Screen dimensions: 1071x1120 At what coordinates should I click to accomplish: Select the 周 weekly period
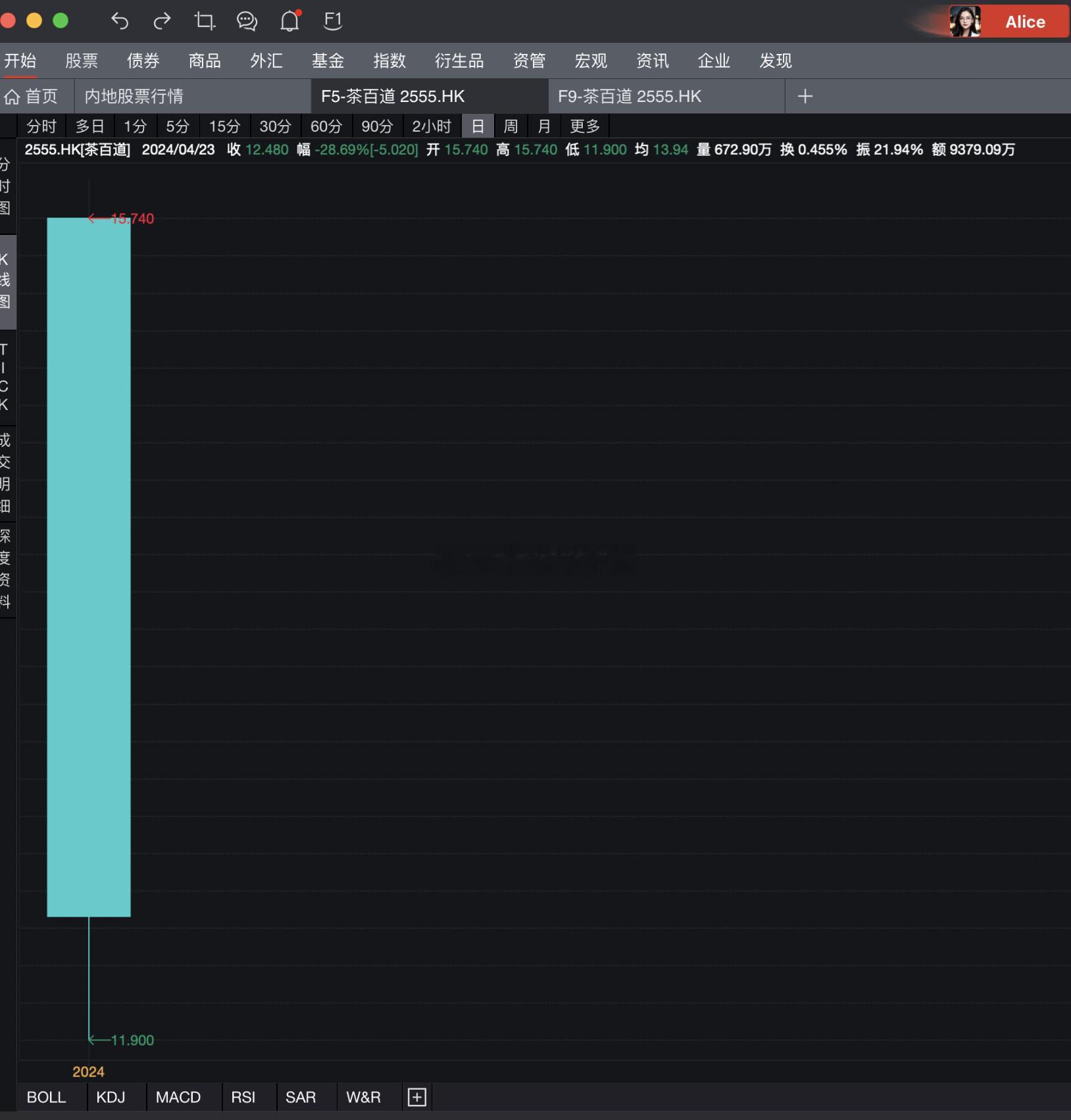click(511, 126)
